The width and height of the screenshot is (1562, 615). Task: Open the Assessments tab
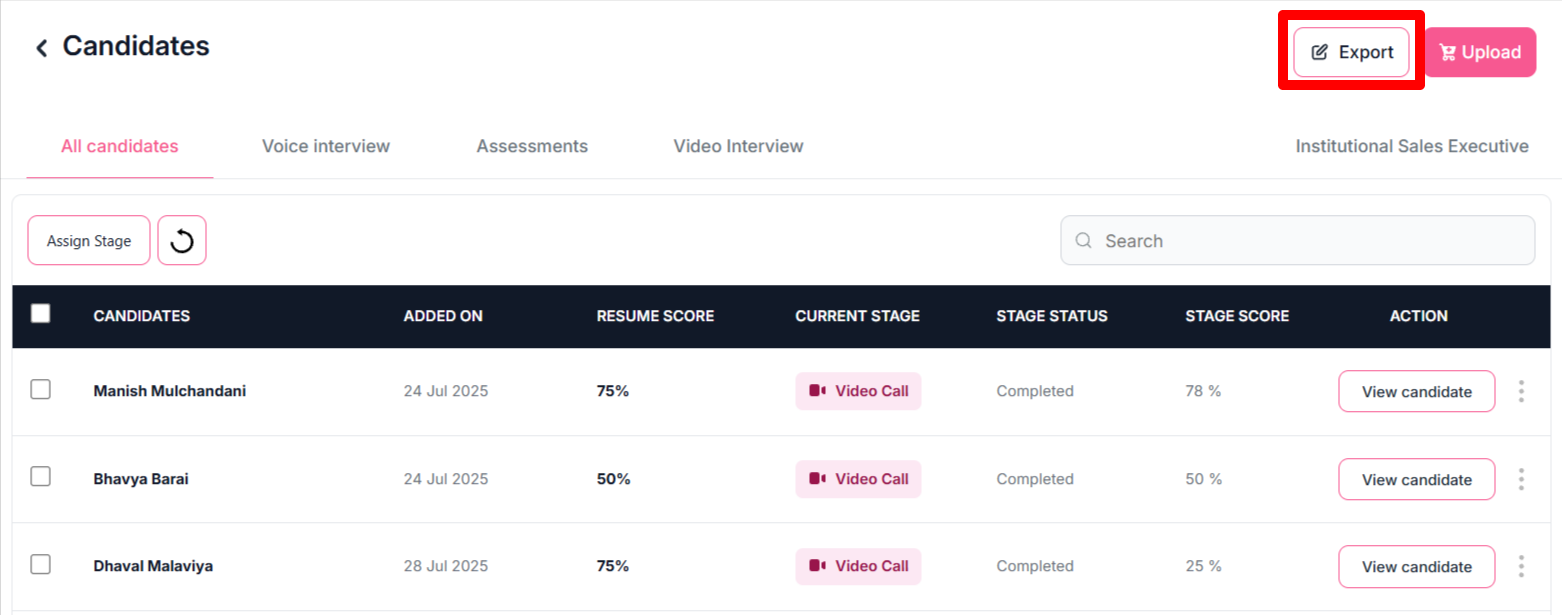click(x=532, y=146)
